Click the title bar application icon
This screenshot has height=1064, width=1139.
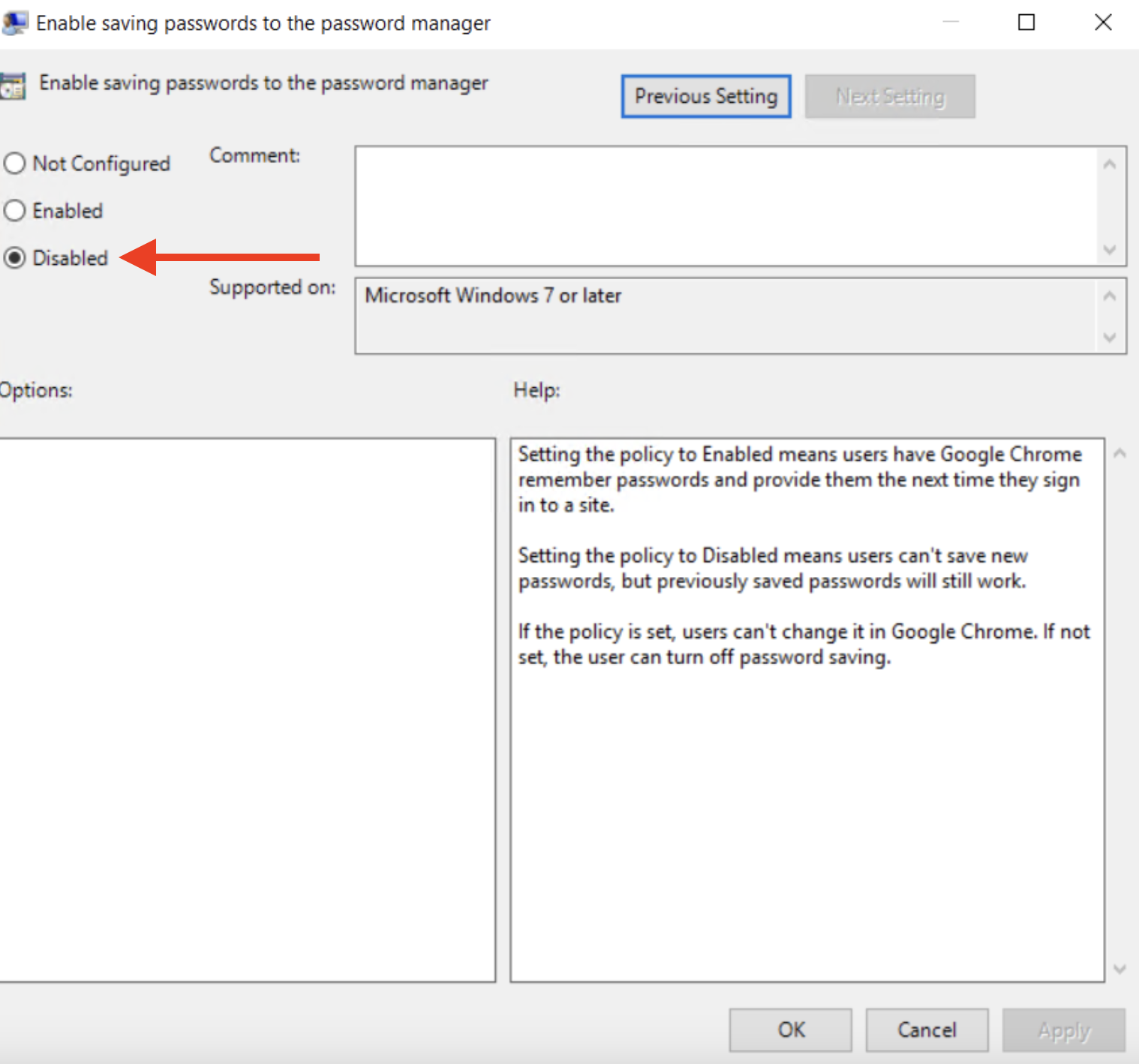[x=14, y=23]
